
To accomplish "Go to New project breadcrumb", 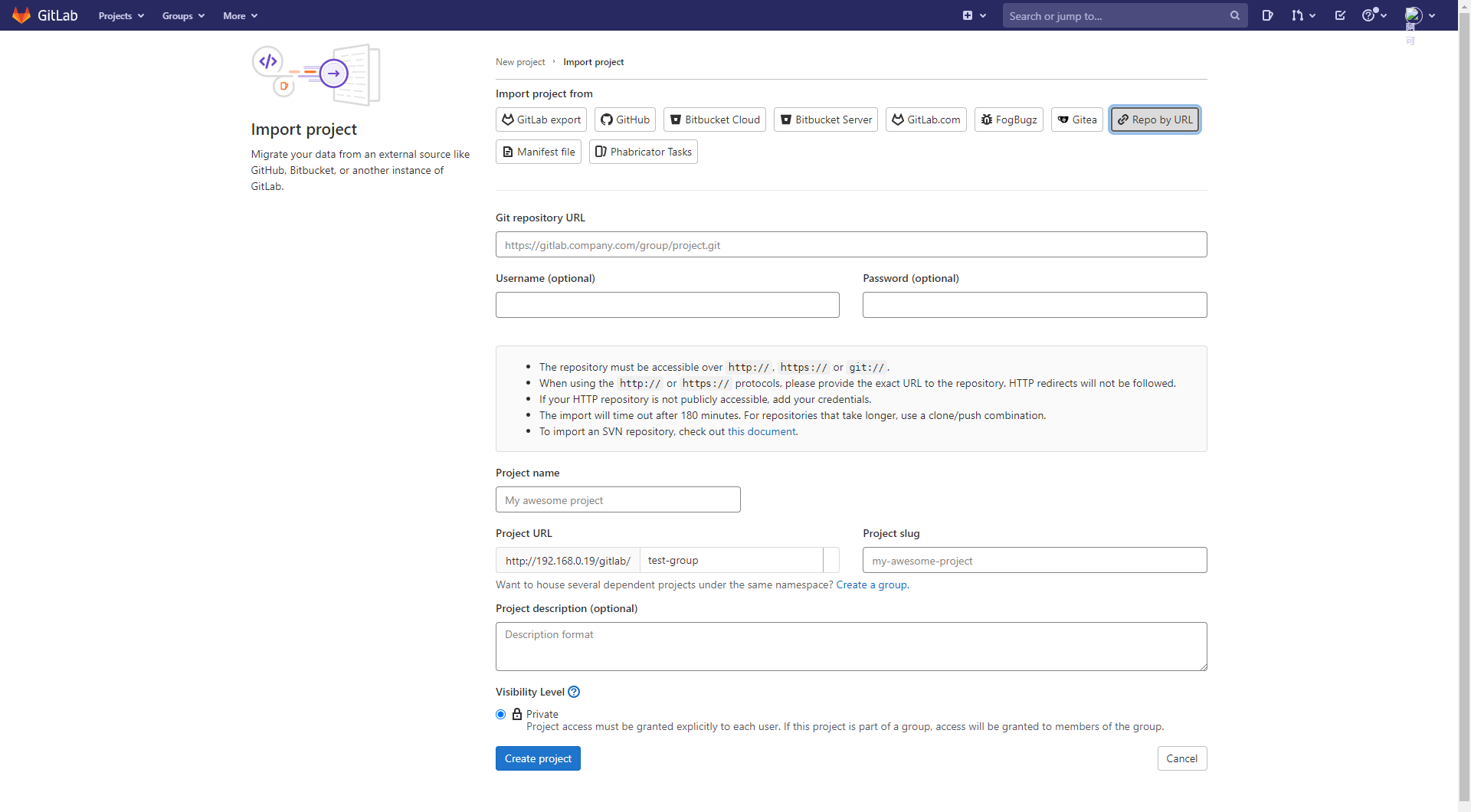I will [520, 62].
